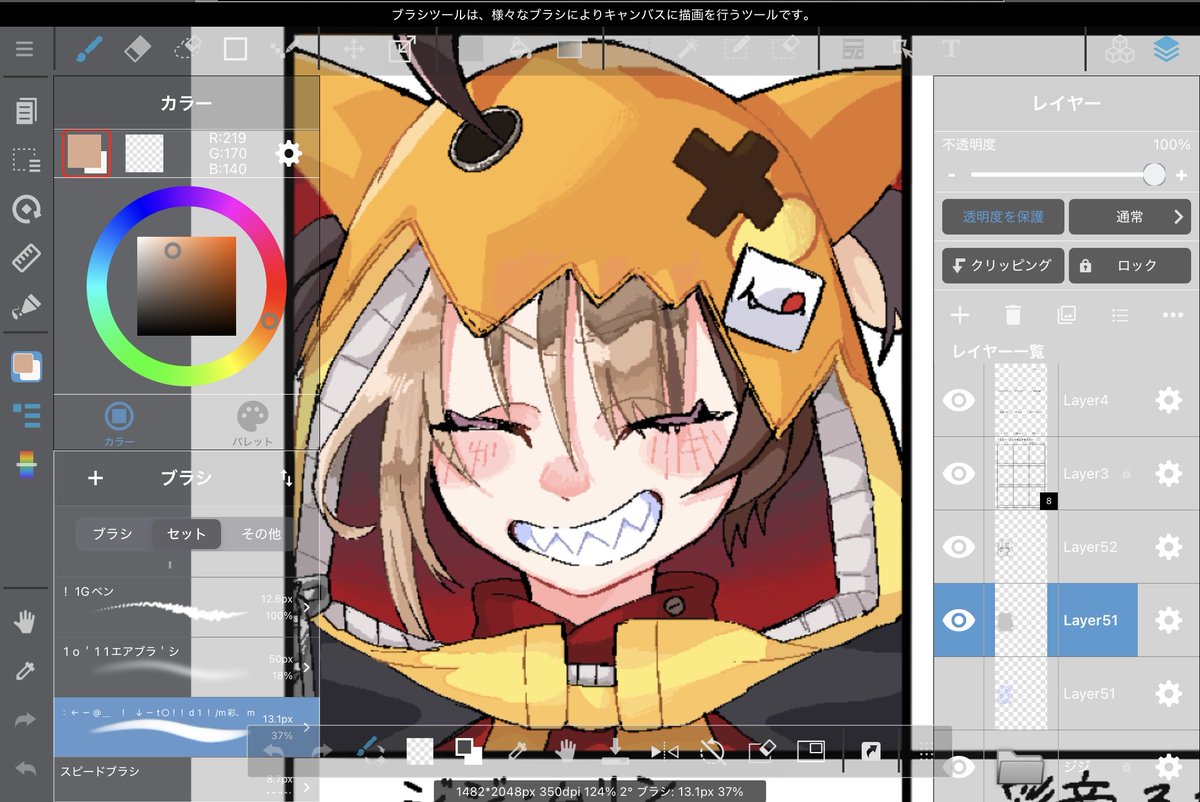Click the クリッピング button
1200x802 pixels.
[1002, 265]
